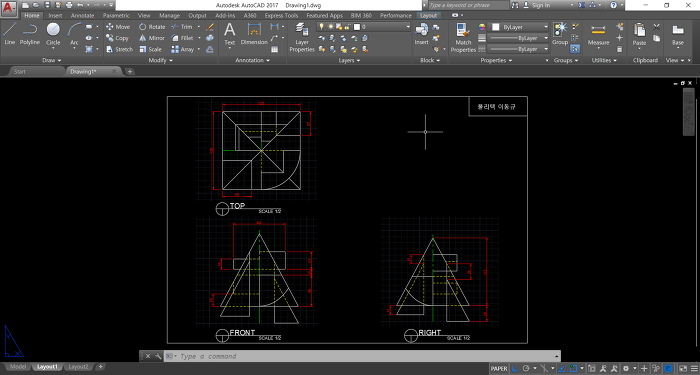The height and width of the screenshot is (375, 700).
Task: Switch to Model tab
Action: tap(18, 367)
